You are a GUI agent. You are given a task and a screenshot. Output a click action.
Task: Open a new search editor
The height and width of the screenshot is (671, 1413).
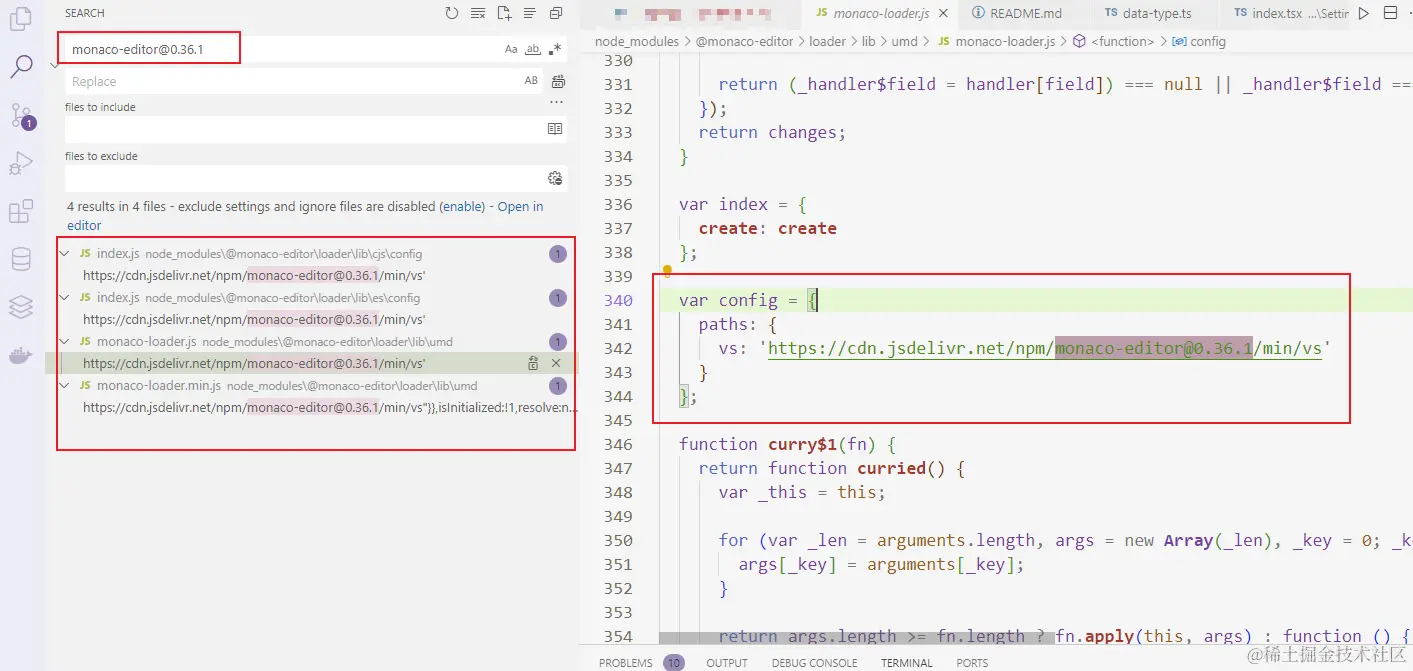pos(504,13)
